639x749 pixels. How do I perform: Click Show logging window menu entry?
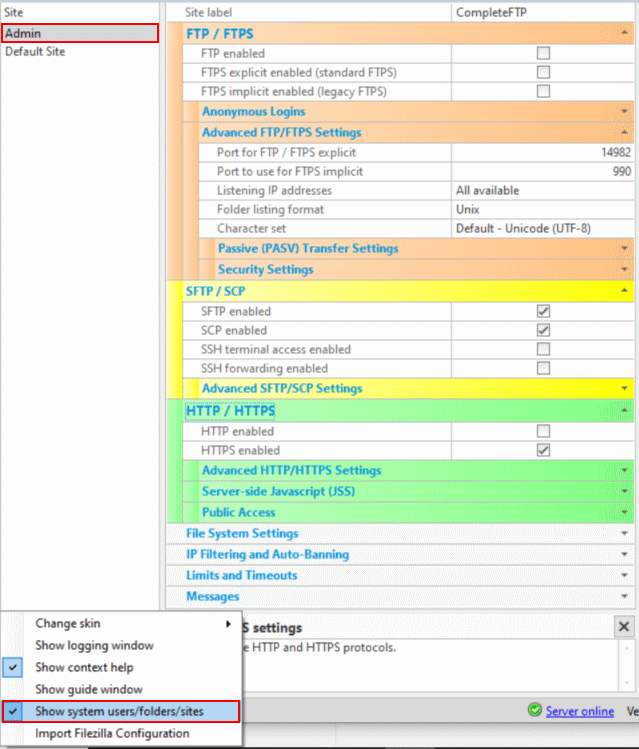(94, 645)
